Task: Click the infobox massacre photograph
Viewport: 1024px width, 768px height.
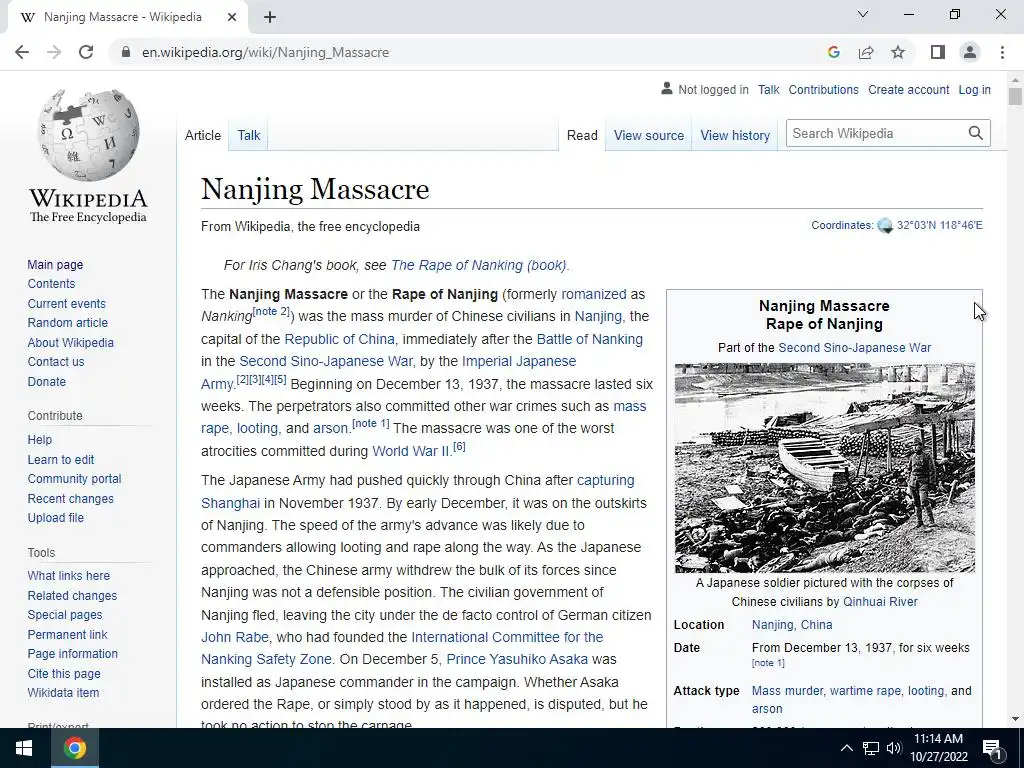Action: point(824,468)
